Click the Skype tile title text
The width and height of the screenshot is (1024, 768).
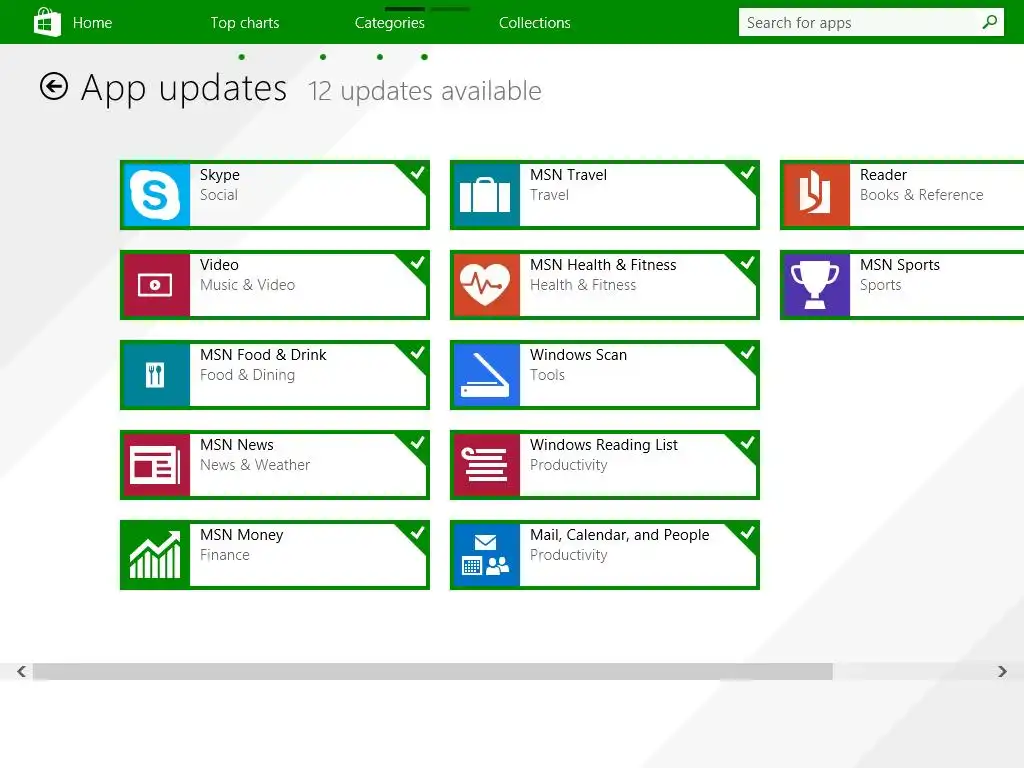click(x=219, y=175)
